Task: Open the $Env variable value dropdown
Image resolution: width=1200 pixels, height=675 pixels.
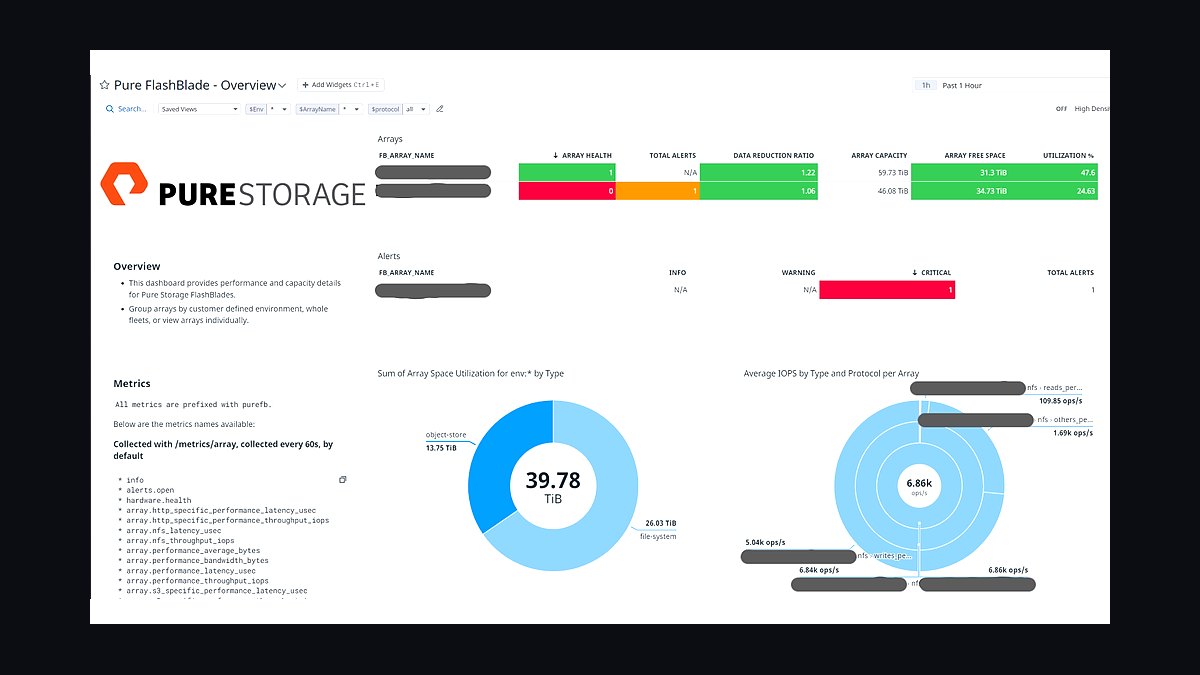Action: 279,109
